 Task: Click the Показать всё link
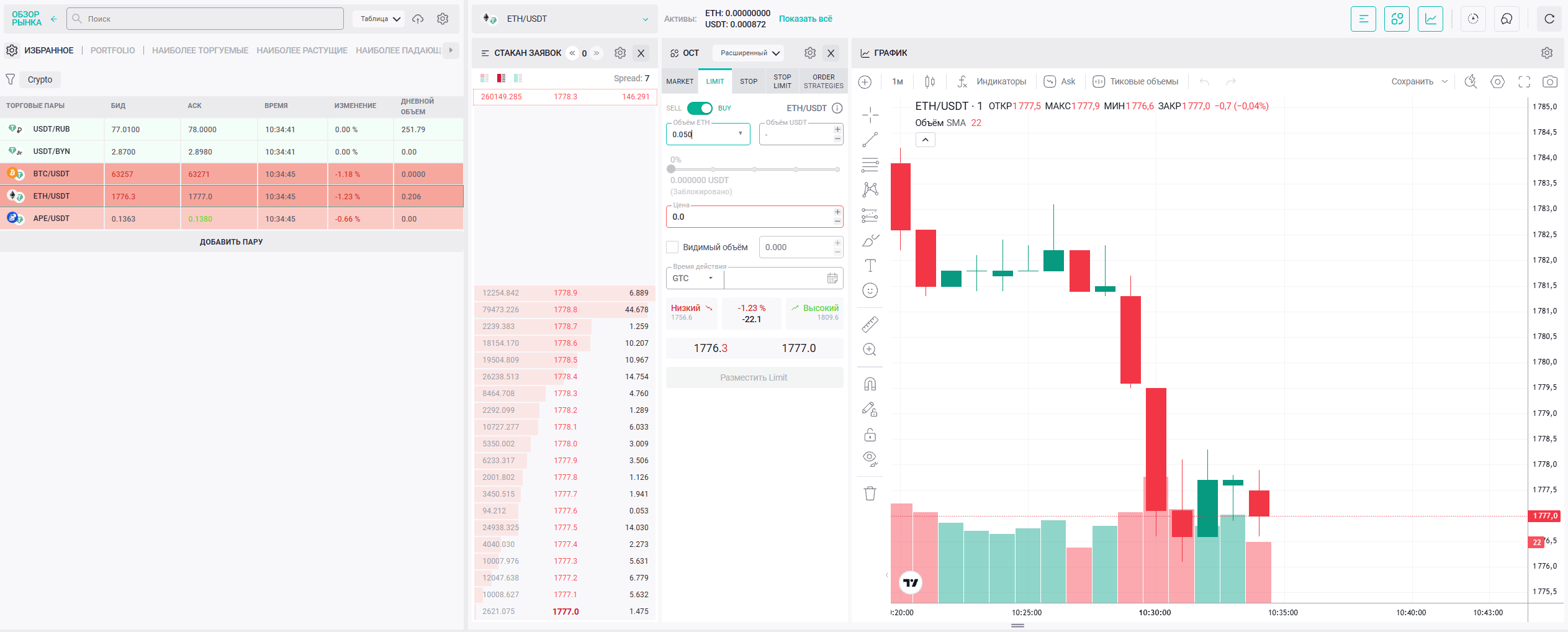coord(805,19)
